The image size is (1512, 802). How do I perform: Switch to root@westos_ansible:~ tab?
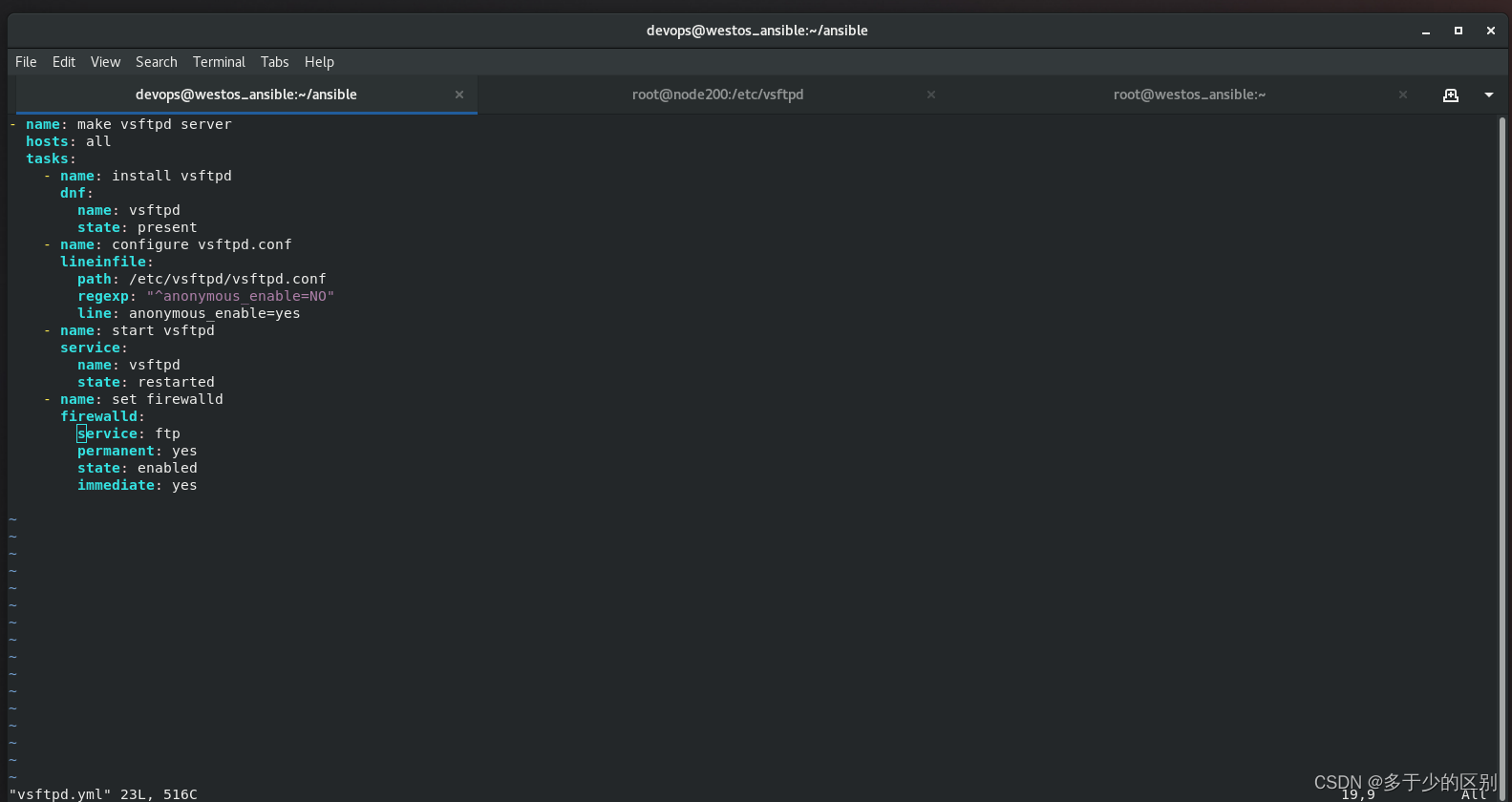pyautogui.click(x=1189, y=95)
